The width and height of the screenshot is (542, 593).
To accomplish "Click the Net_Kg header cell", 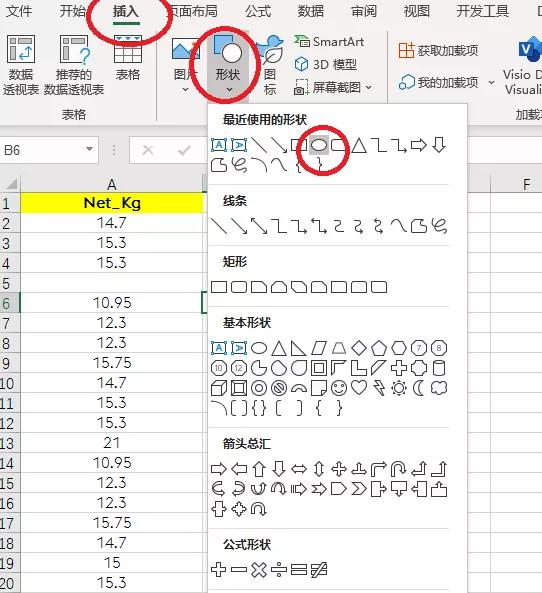I will 112,203.
